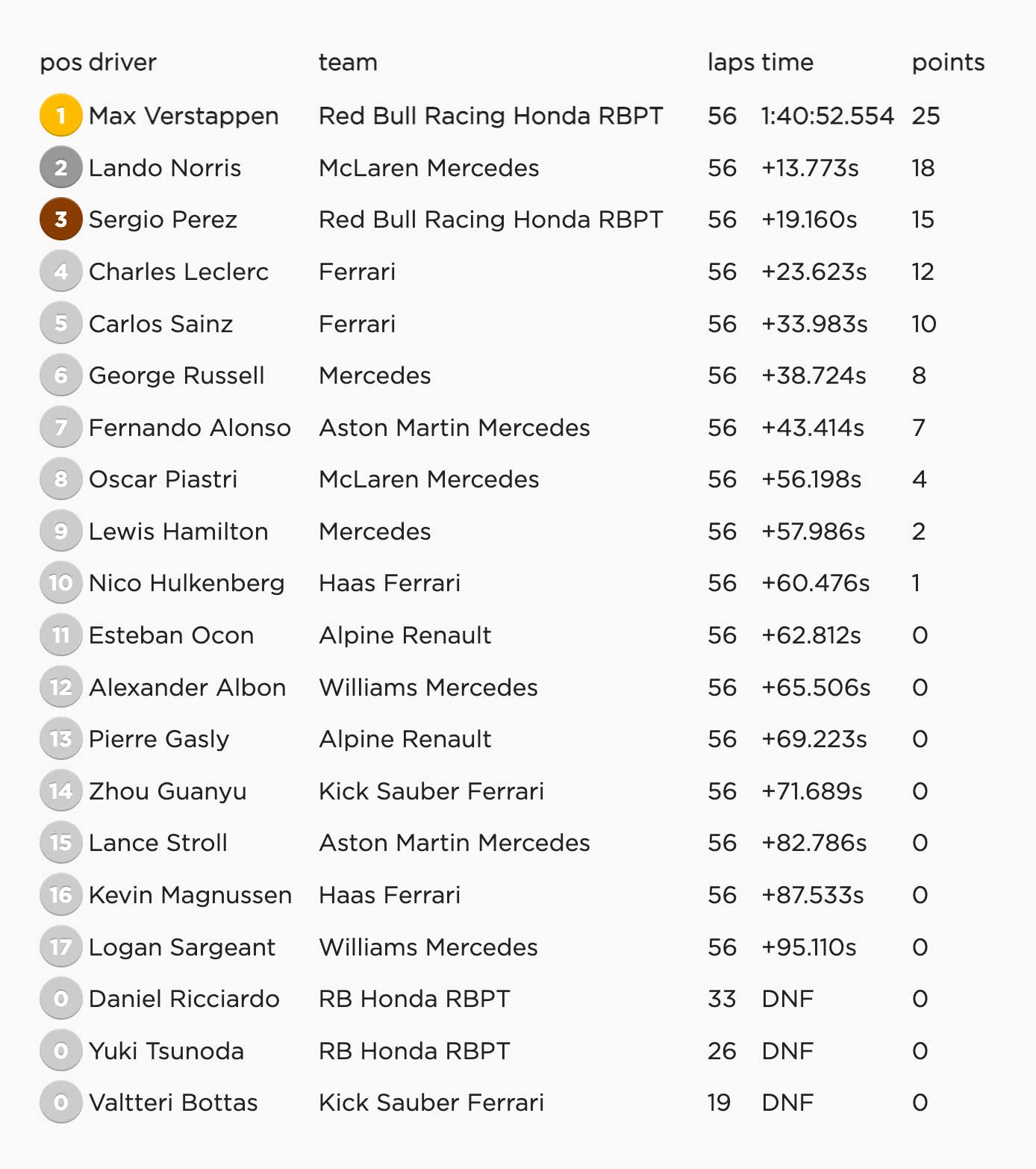Click the silver position 2 badge
1036x1169 pixels.
(61, 167)
